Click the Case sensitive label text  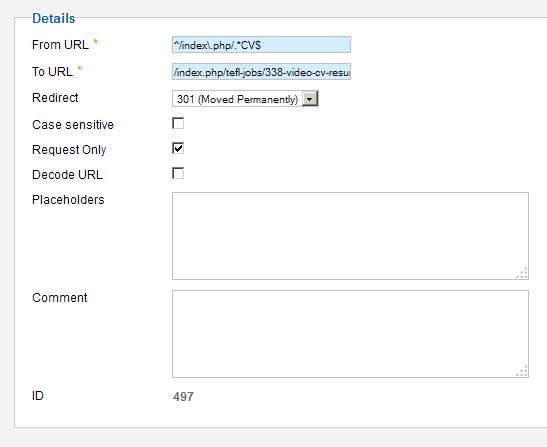(x=73, y=125)
